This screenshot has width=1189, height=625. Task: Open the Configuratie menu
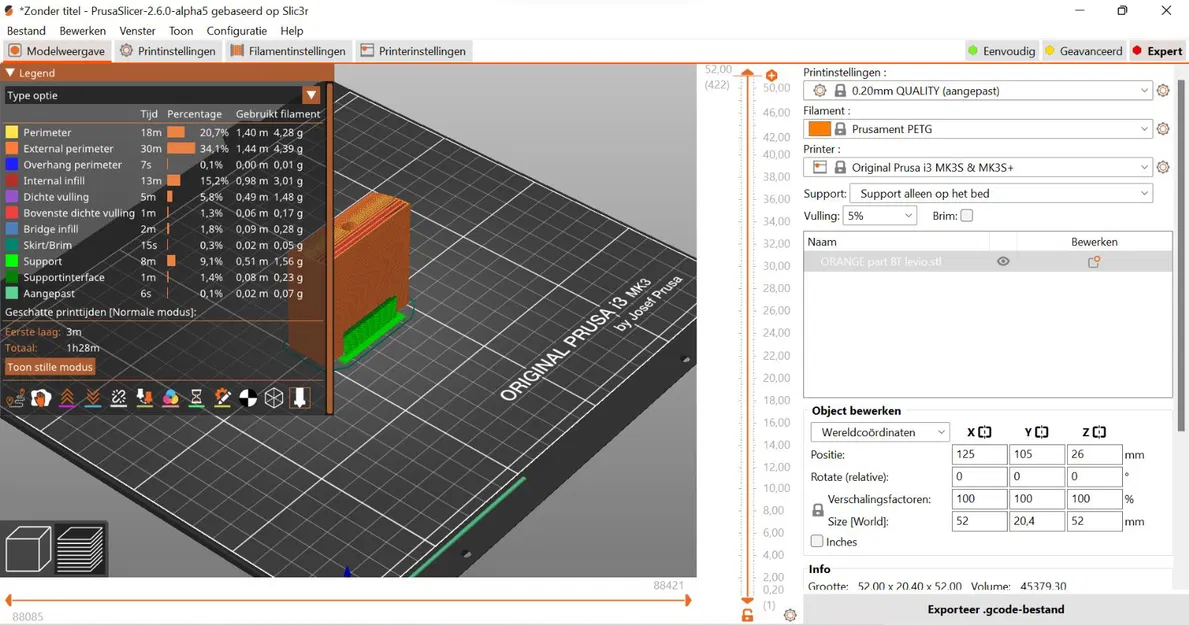click(x=236, y=31)
